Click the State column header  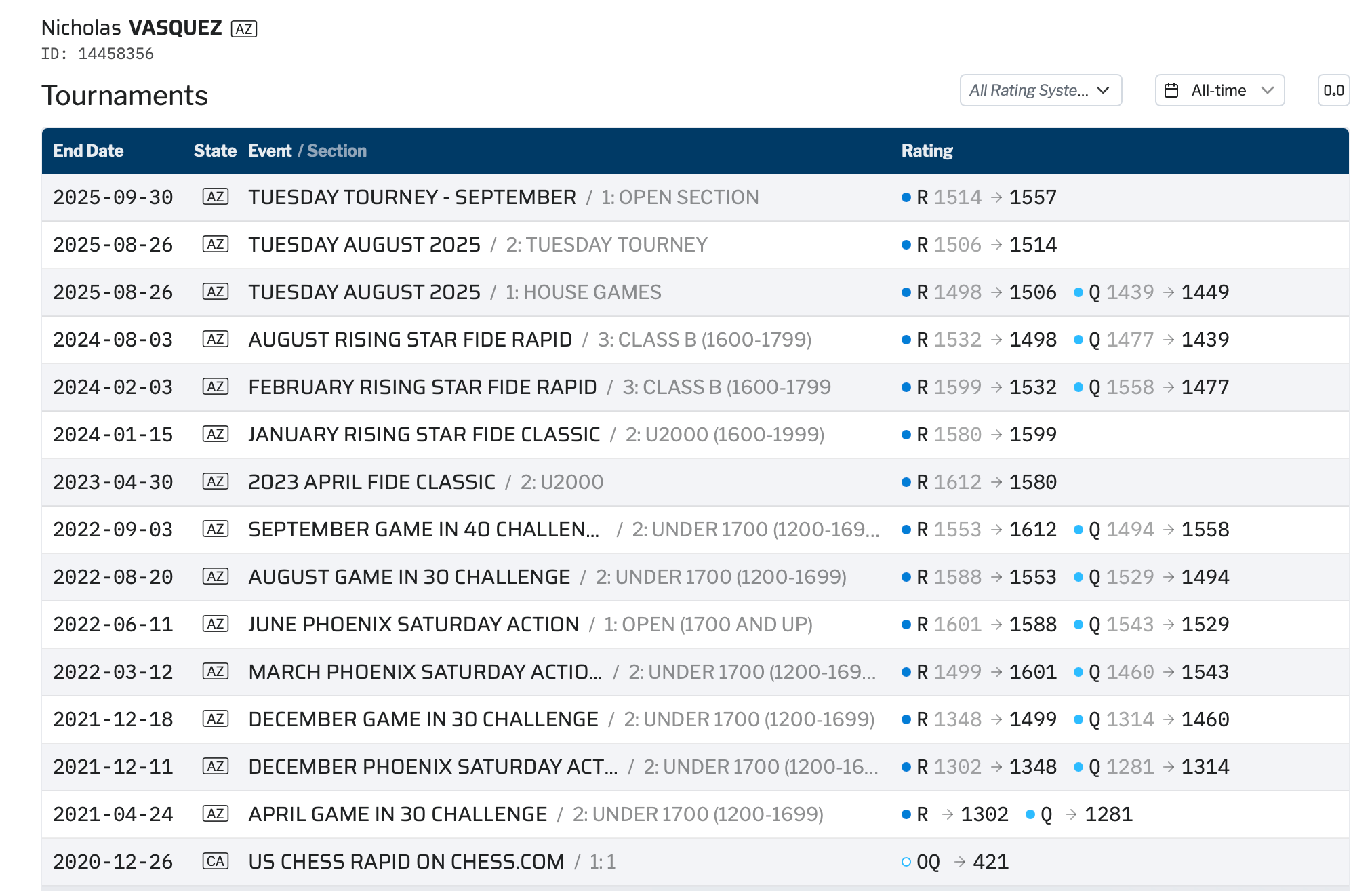[215, 151]
